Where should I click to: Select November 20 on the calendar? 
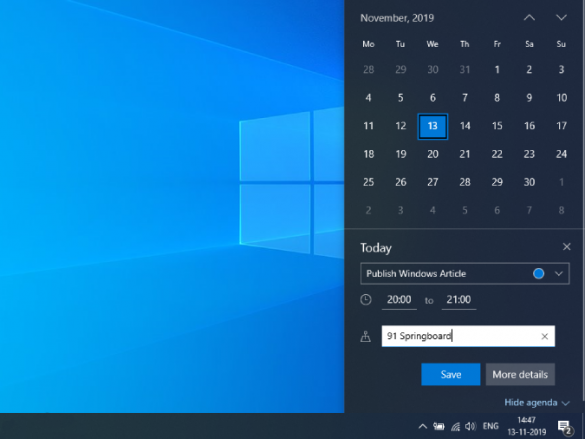(x=432, y=154)
